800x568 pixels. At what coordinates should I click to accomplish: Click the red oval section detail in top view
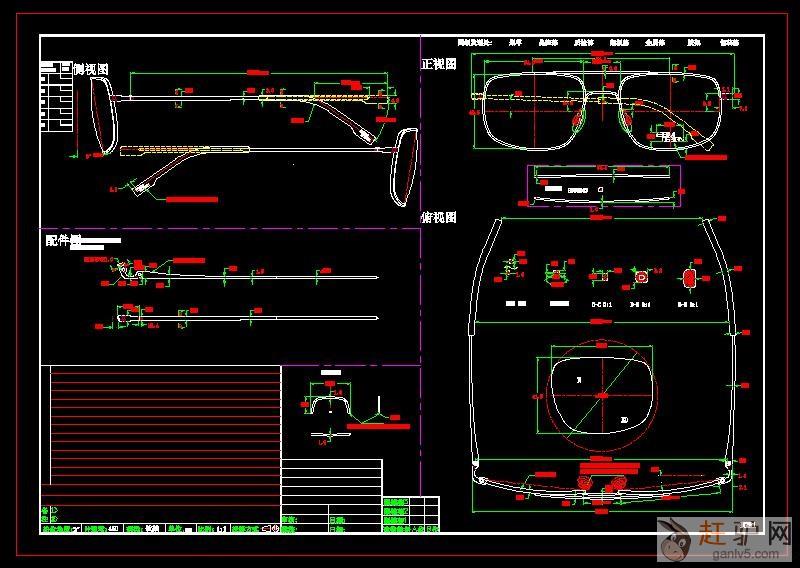(689, 276)
